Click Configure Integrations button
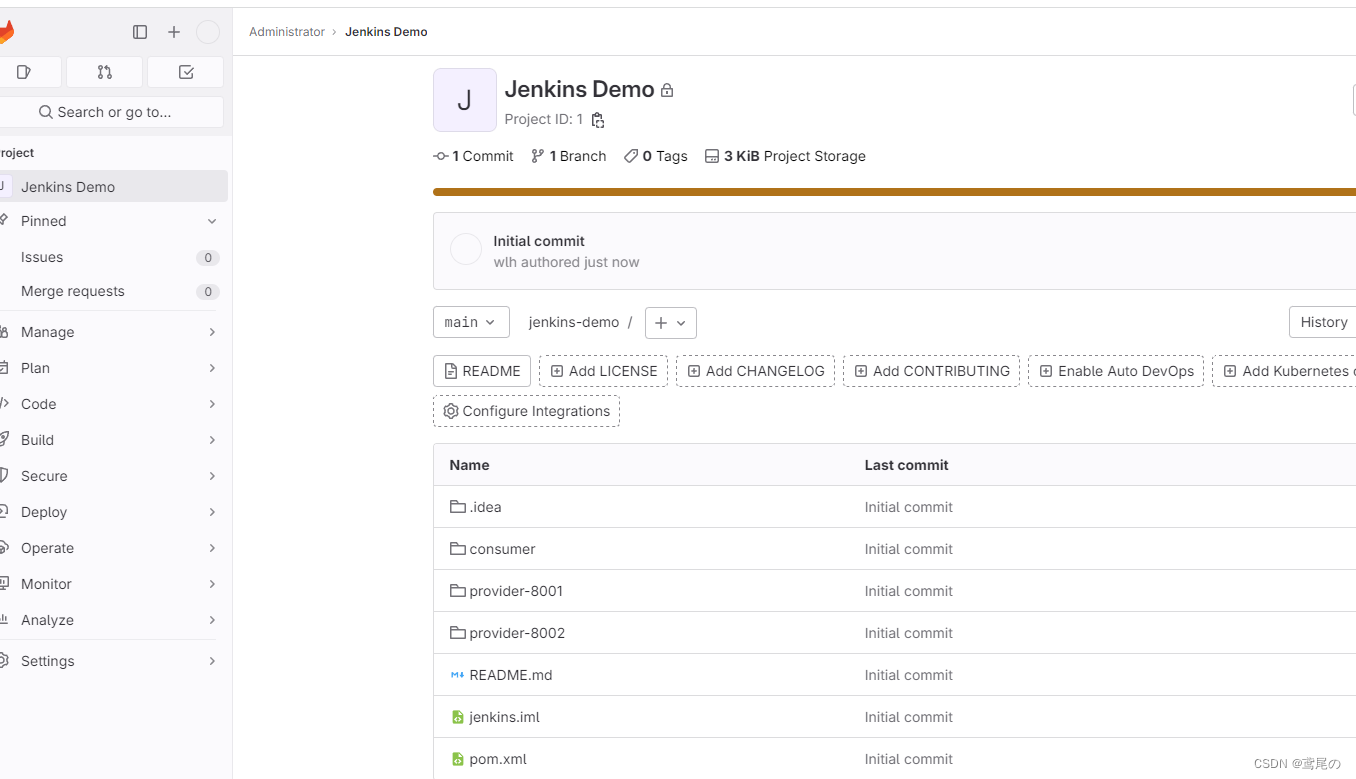1356x779 pixels. click(x=526, y=411)
